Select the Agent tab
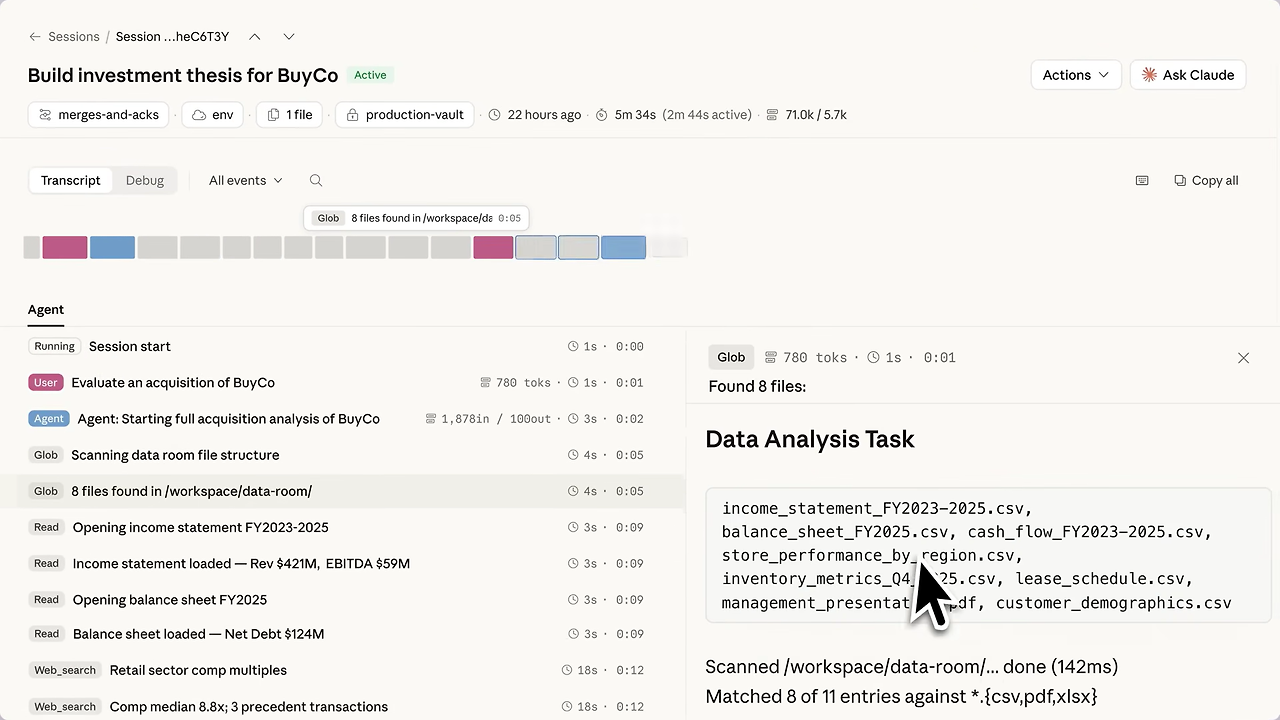Image resolution: width=1280 pixels, height=720 pixels. click(46, 310)
